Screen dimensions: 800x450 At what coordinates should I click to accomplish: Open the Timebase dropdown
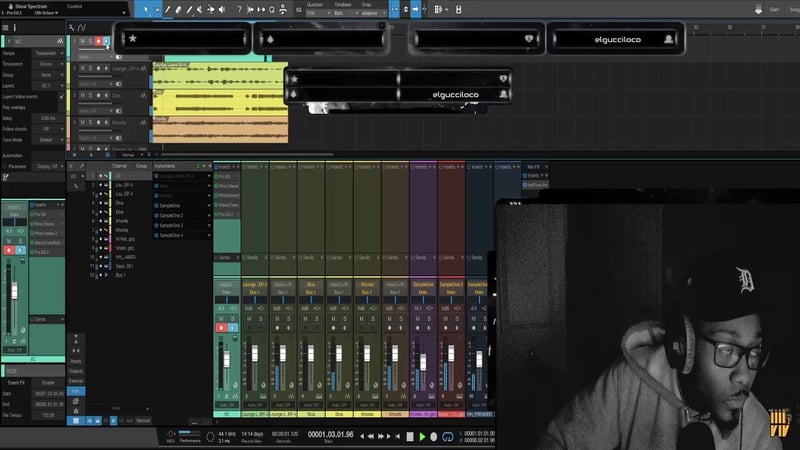click(346, 13)
